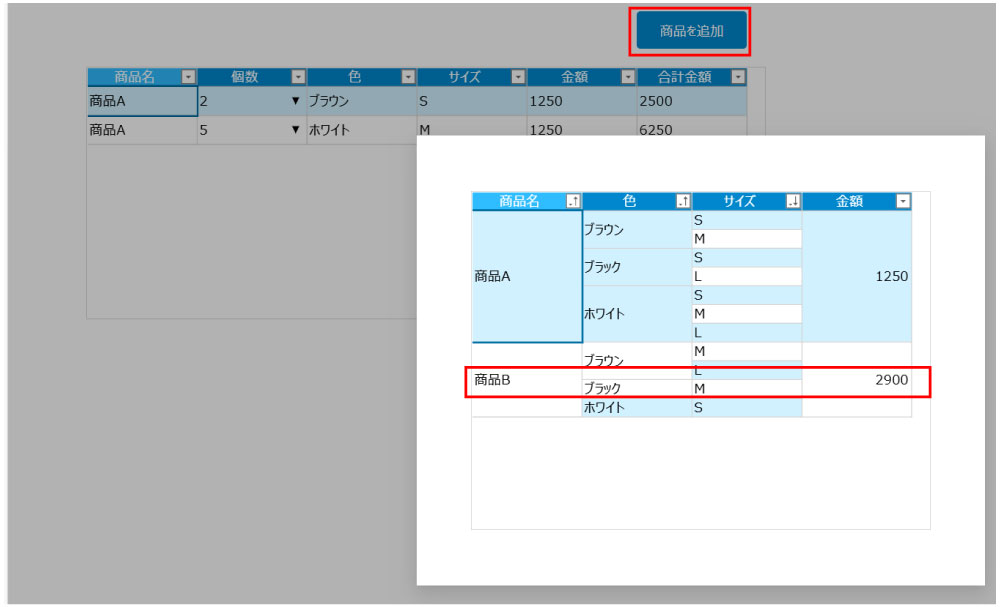Screen dimensions: 1000x607
Task: Open 色 filter in the order table header
Action: (x=408, y=77)
